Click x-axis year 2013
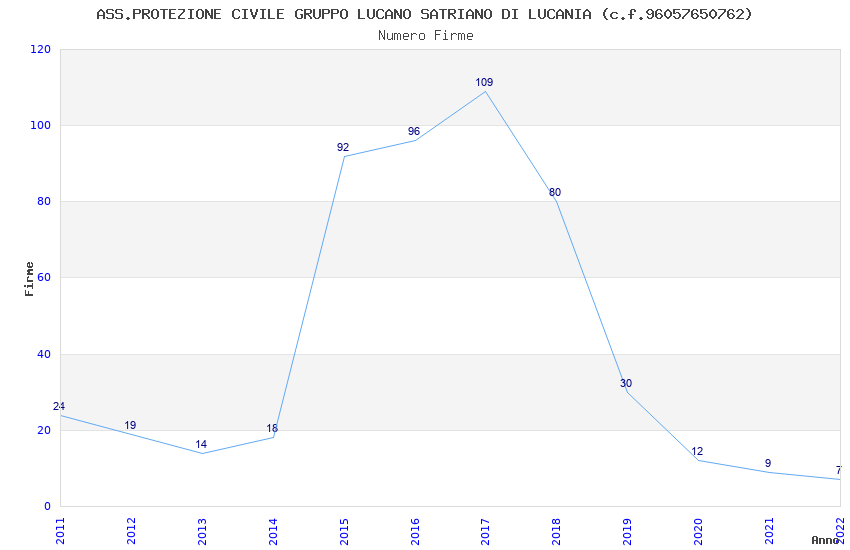 pyautogui.click(x=202, y=531)
